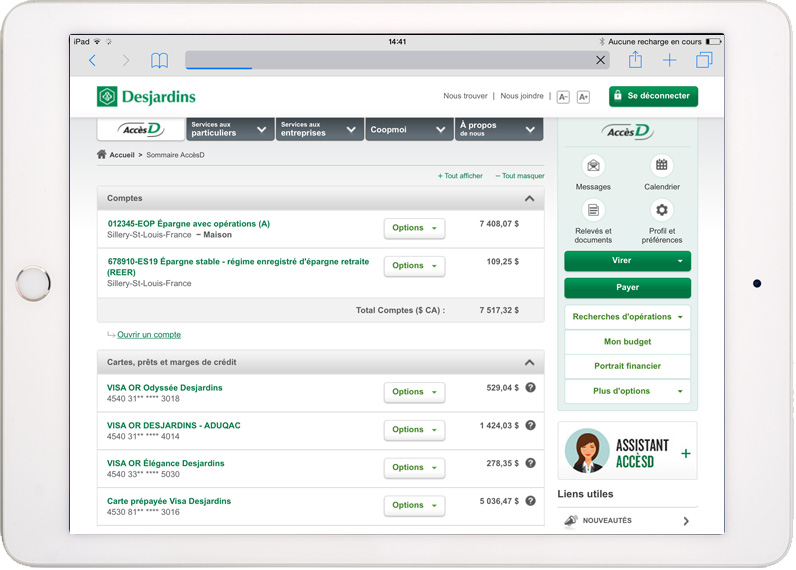Increase text size with A+ button
This screenshot has width=796, height=570.
pos(583,97)
